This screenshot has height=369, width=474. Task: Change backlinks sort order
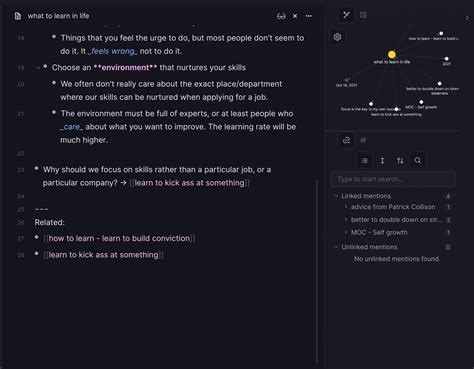click(400, 161)
